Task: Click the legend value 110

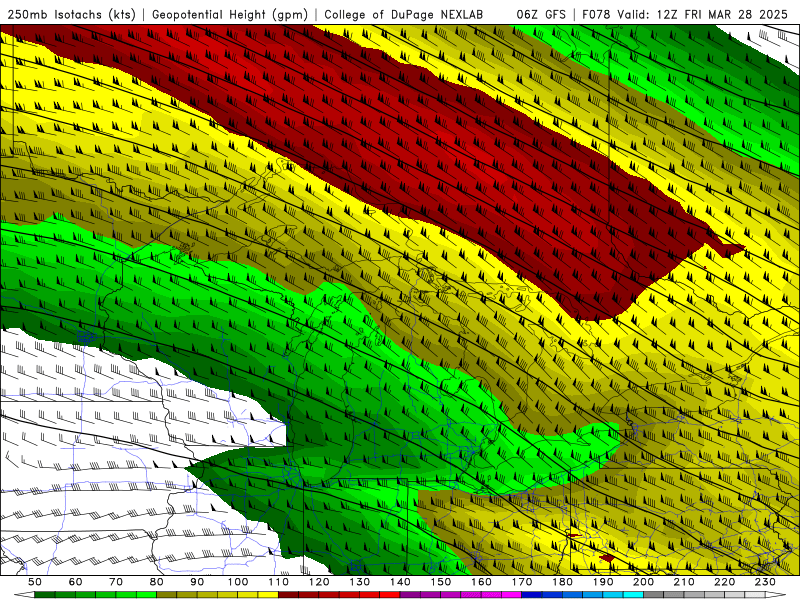Action: (279, 582)
